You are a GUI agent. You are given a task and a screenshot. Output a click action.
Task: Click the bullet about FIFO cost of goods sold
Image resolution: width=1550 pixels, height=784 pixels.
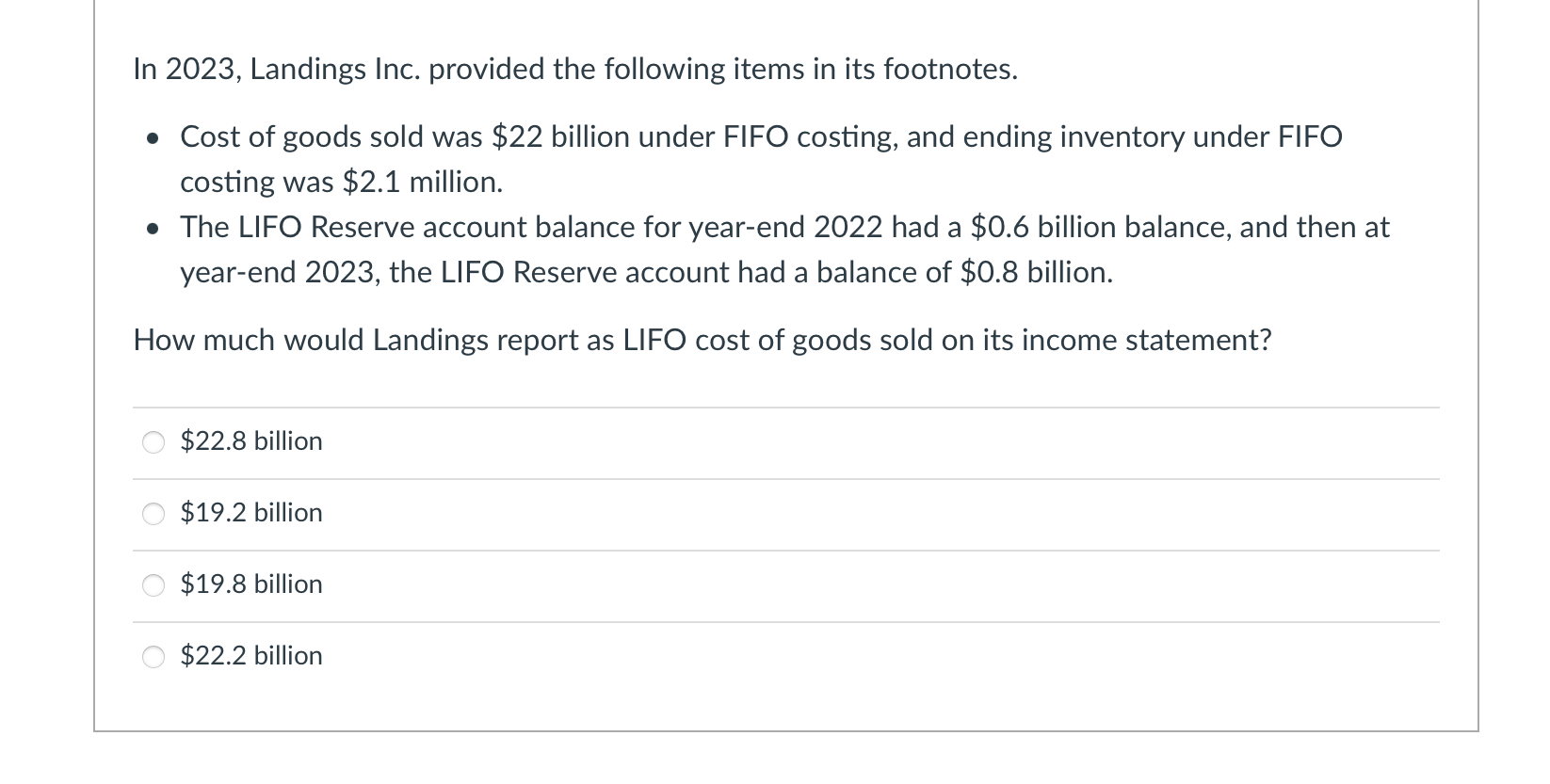[x=761, y=159]
